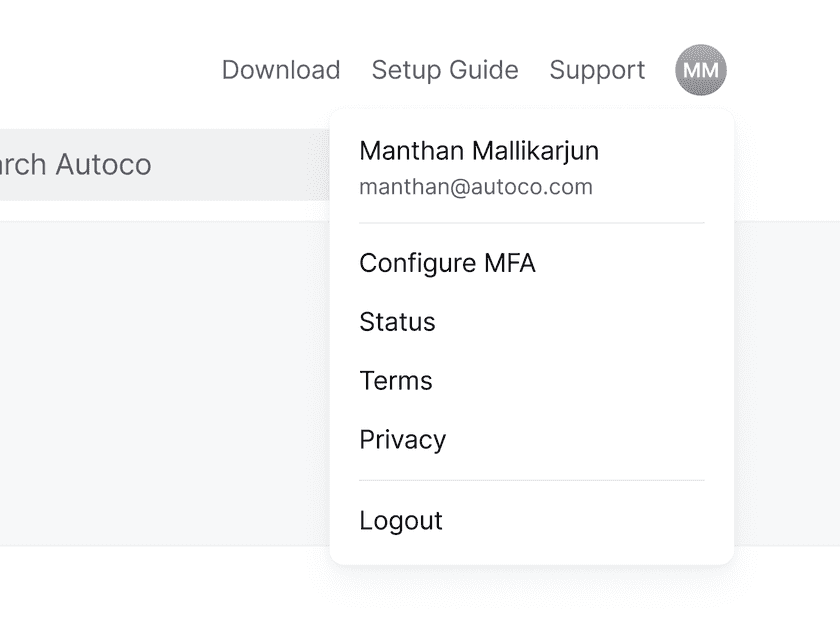Image resolution: width=840 pixels, height=634 pixels.
Task: Collapse the account dropdown via MM avatar
Action: pos(700,70)
